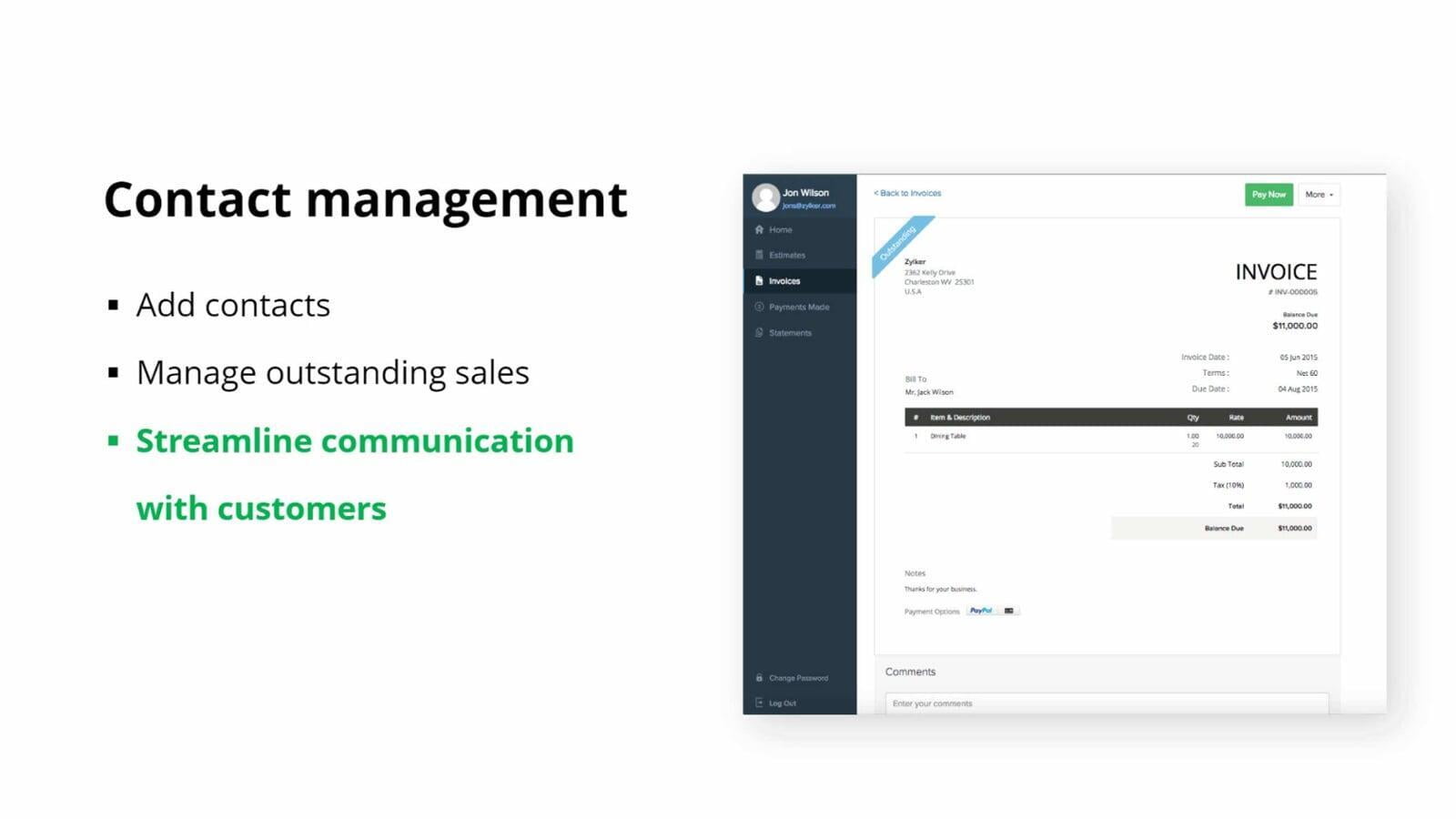Click the Invoices document icon
The height and width of the screenshot is (819, 1456).
(759, 281)
